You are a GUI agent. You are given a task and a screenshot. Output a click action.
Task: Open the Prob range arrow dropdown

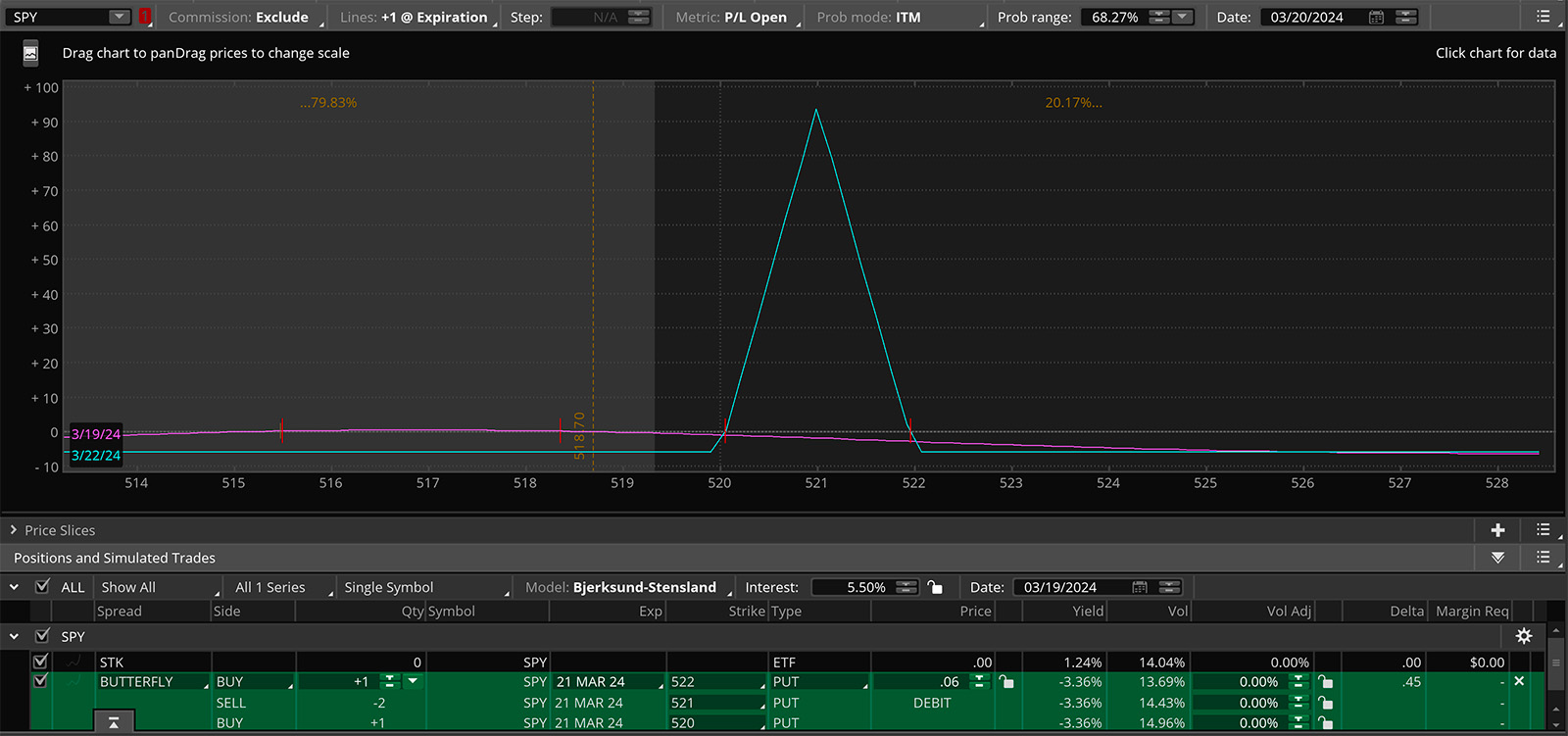coord(1183,17)
